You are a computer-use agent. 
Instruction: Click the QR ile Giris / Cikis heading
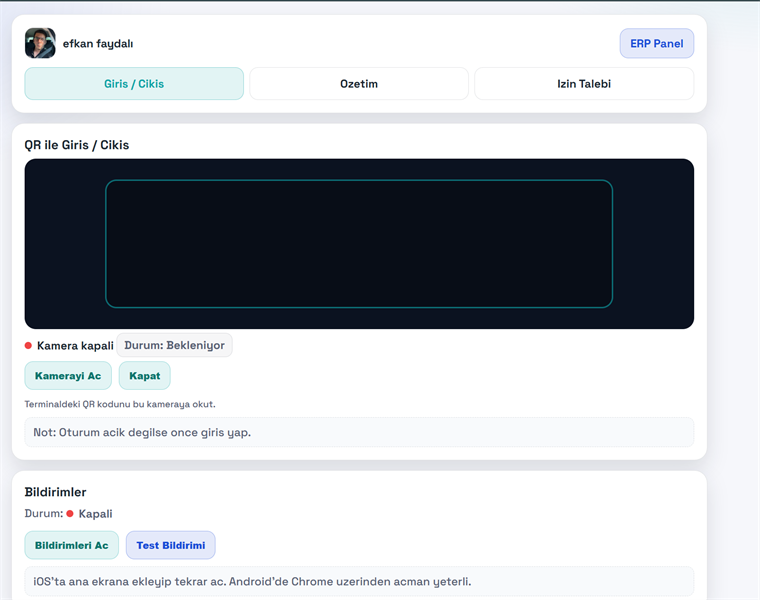[x=77, y=145]
